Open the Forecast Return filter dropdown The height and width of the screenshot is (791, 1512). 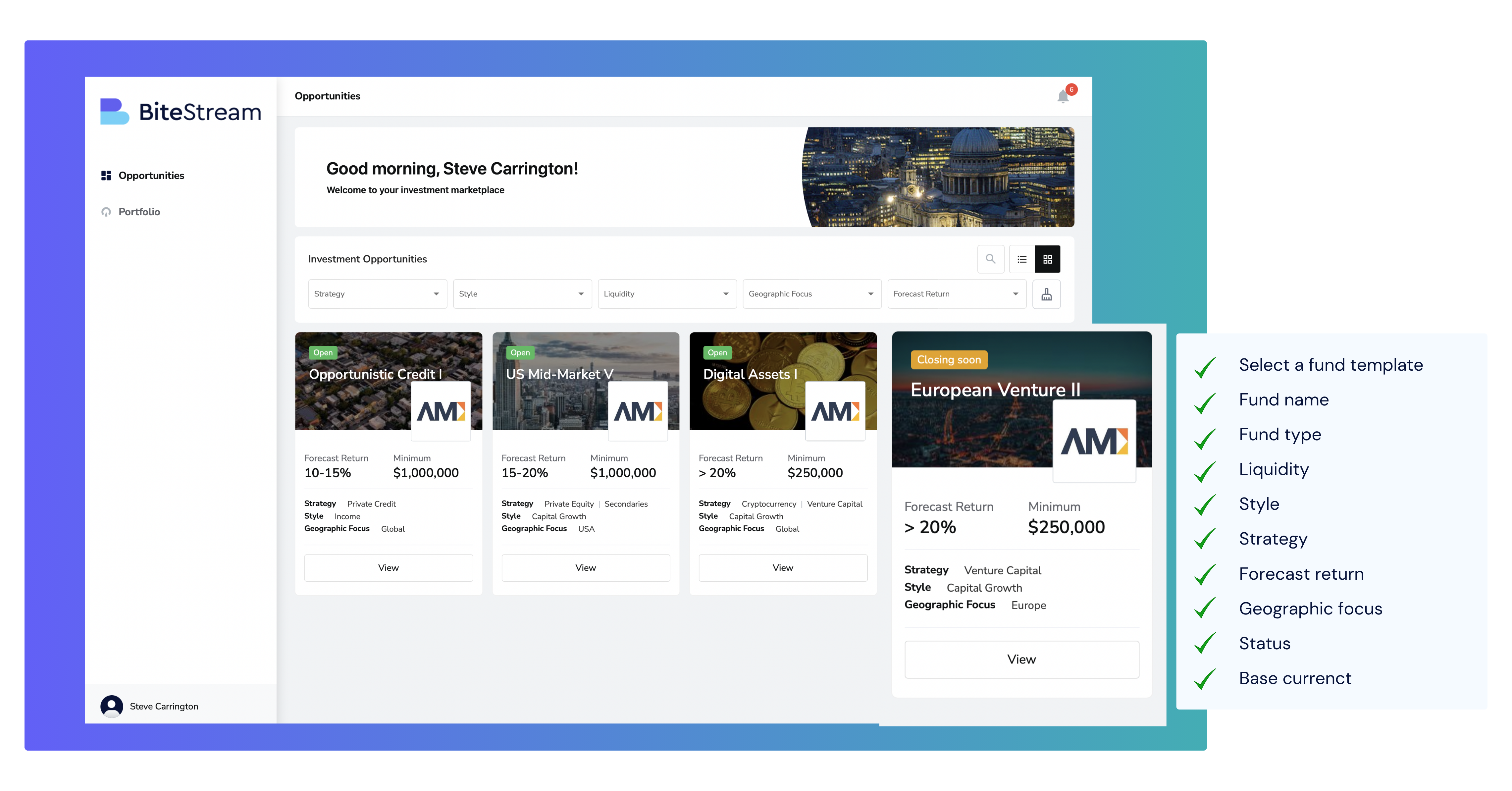[x=957, y=294]
